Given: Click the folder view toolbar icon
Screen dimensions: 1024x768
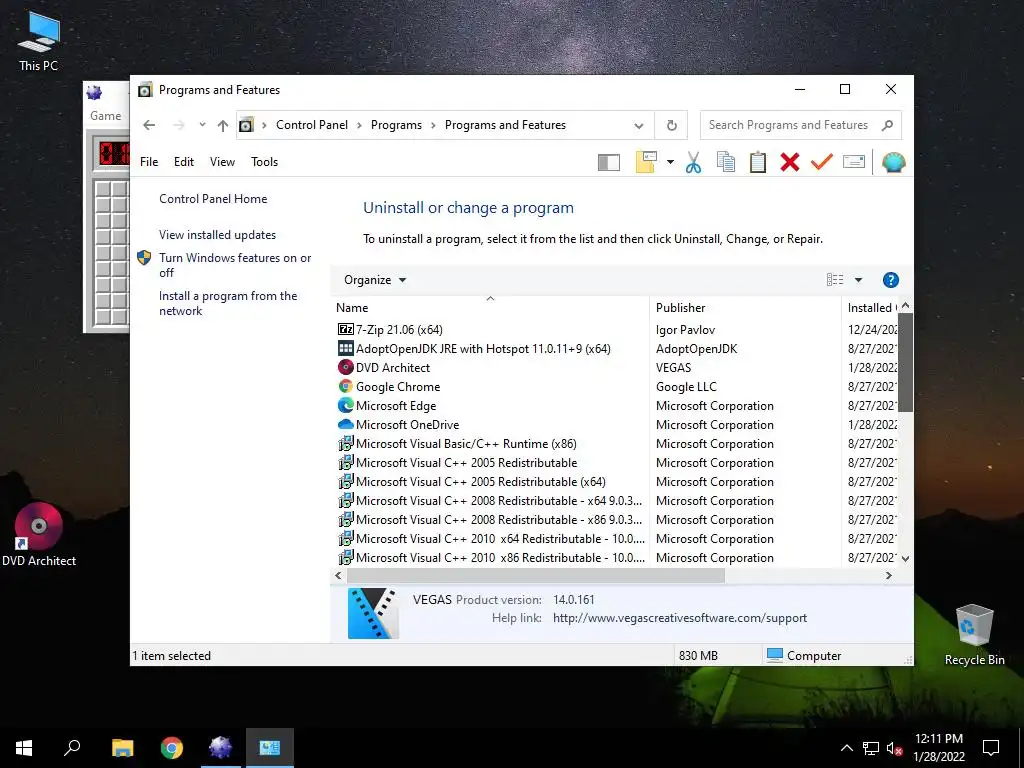Looking at the screenshot, I should (646, 162).
